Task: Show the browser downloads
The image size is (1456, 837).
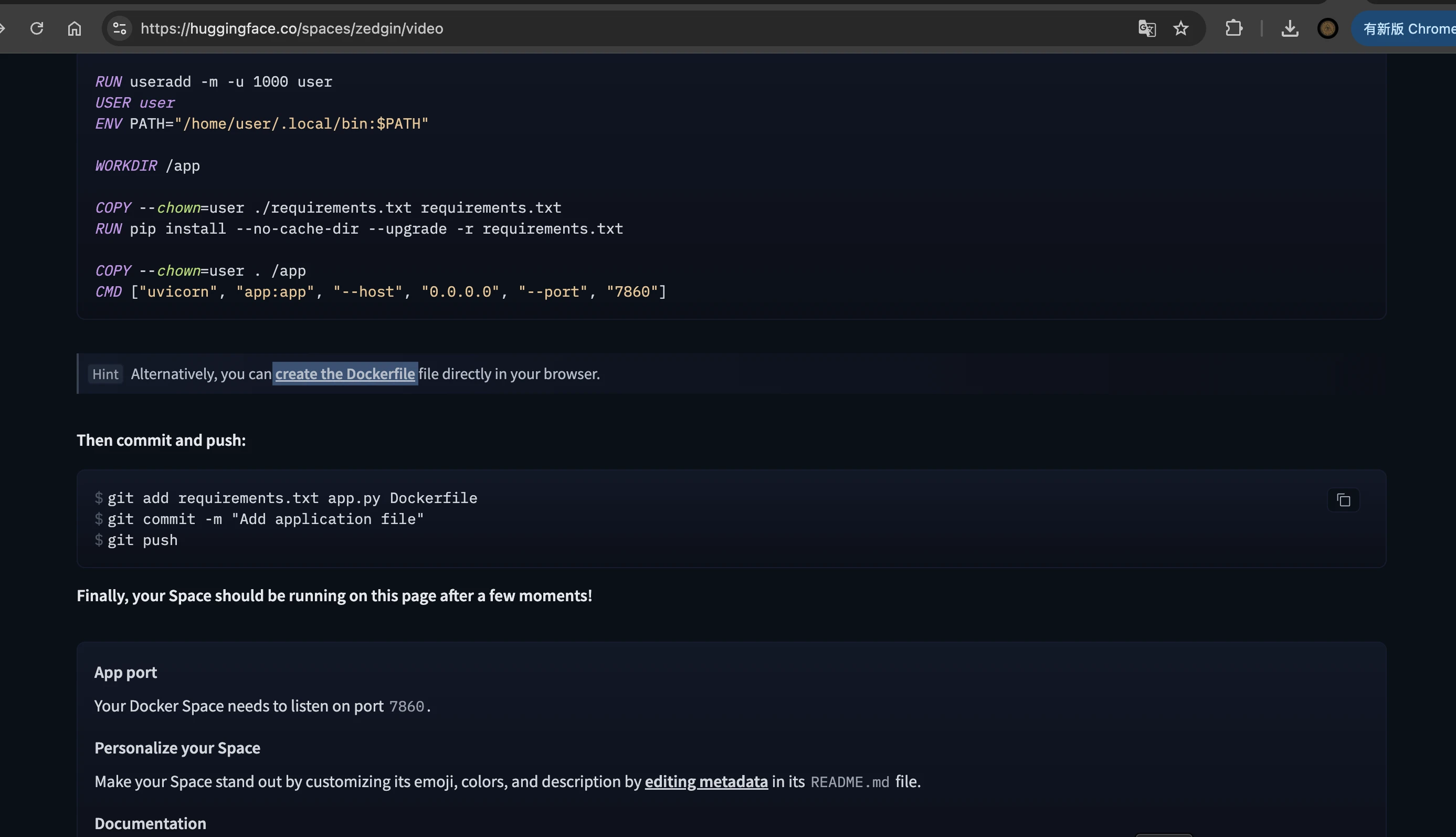Action: (1290, 28)
